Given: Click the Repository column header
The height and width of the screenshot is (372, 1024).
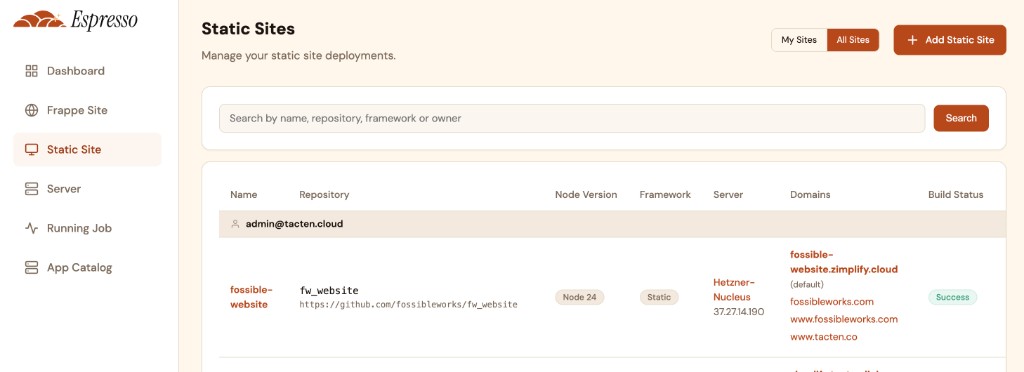Looking at the screenshot, I should coord(324,194).
